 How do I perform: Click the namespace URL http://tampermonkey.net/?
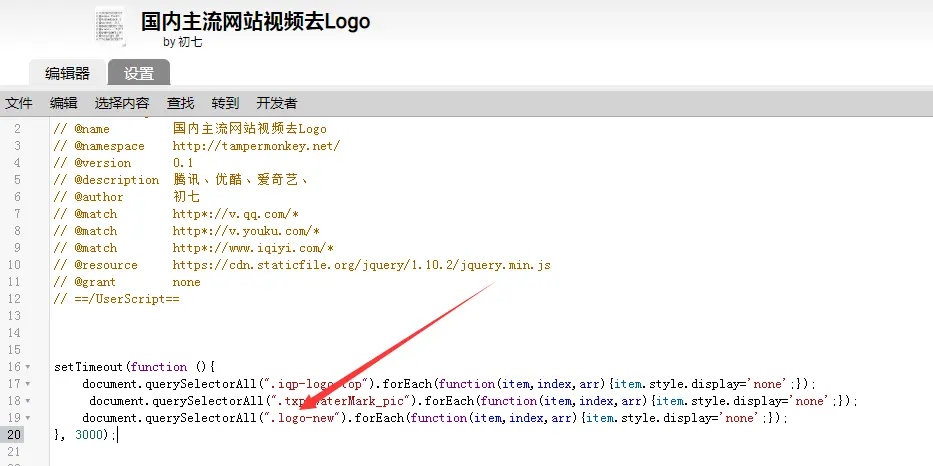click(x=256, y=146)
